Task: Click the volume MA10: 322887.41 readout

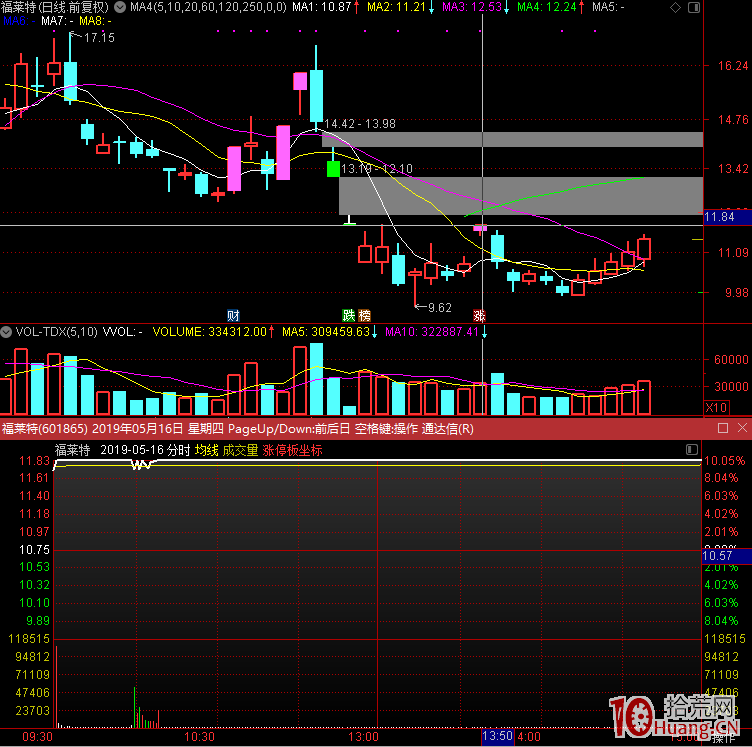Action: [432, 332]
